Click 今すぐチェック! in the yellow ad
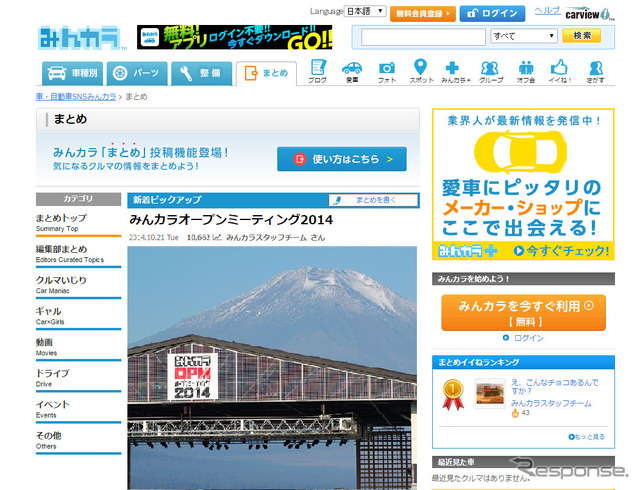This screenshot has width=640, height=490. (x=562, y=251)
